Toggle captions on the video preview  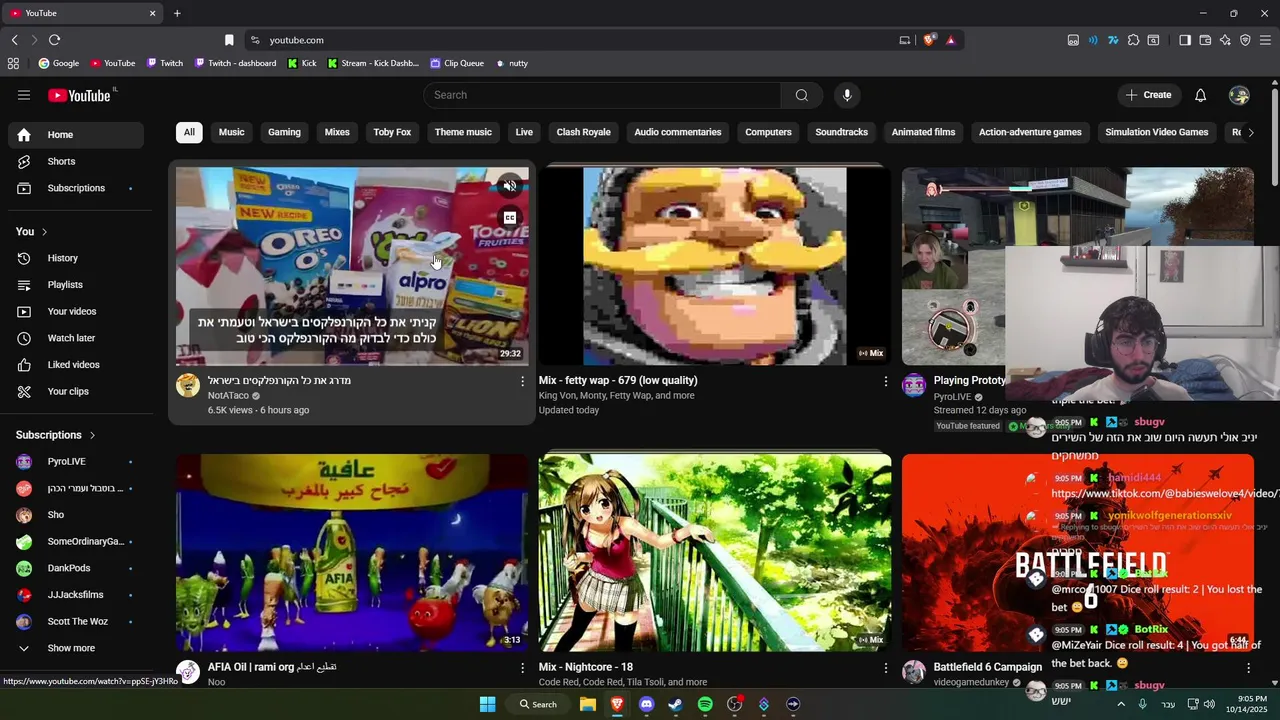click(x=510, y=217)
